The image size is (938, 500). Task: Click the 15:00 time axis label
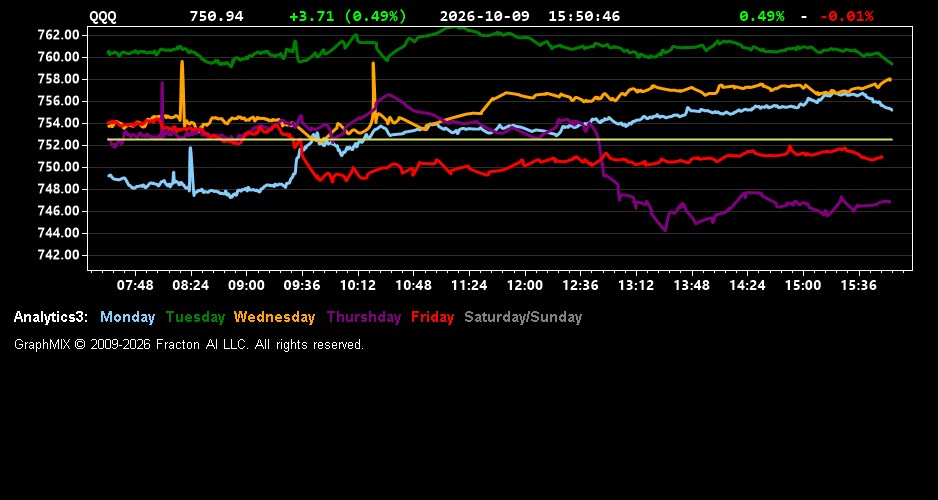[x=803, y=285]
